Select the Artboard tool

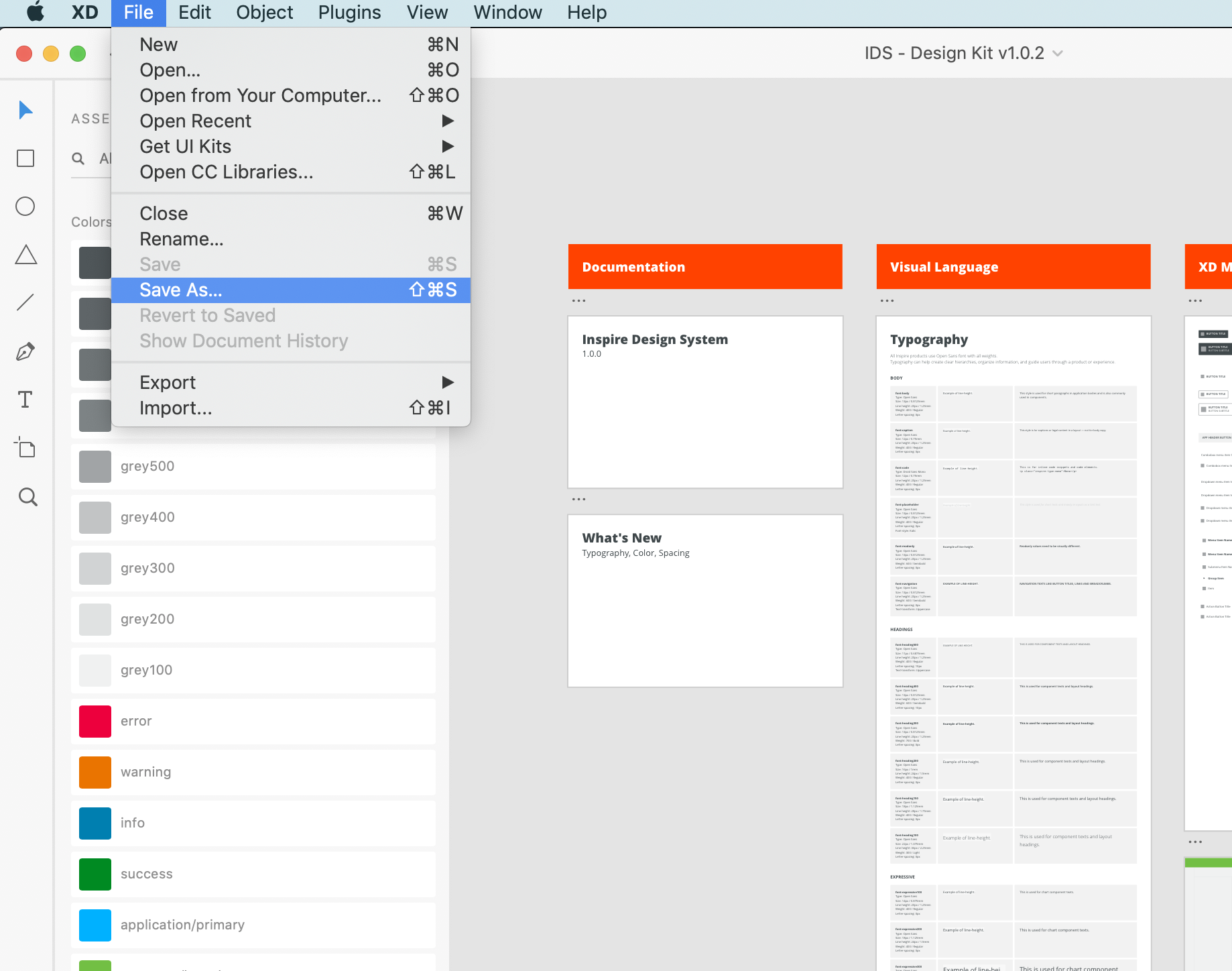pos(25,448)
